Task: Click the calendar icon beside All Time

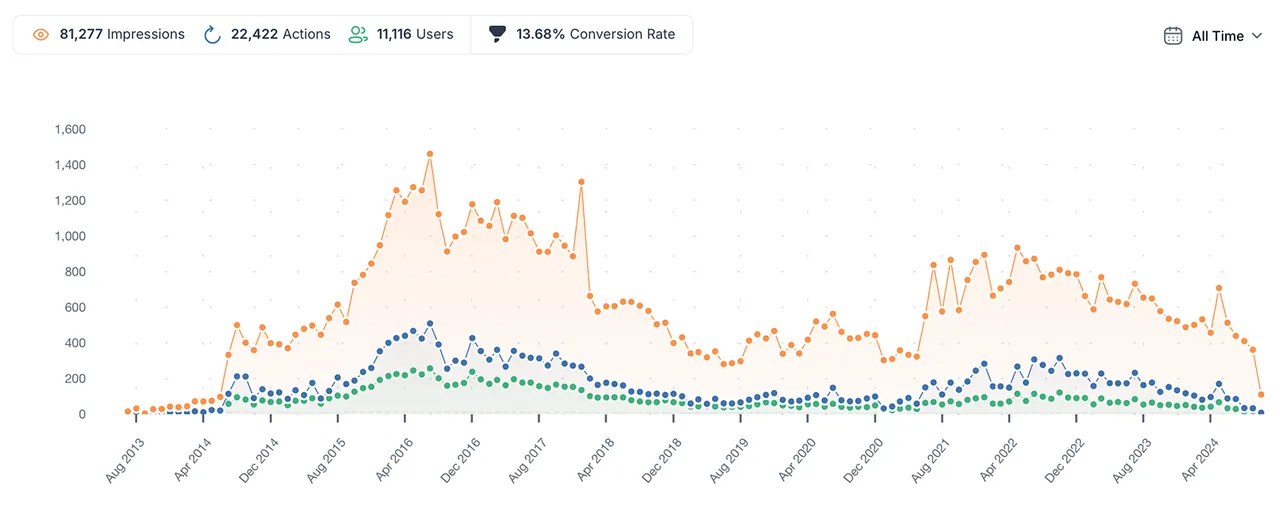Action: pyautogui.click(x=1173, y=36)
